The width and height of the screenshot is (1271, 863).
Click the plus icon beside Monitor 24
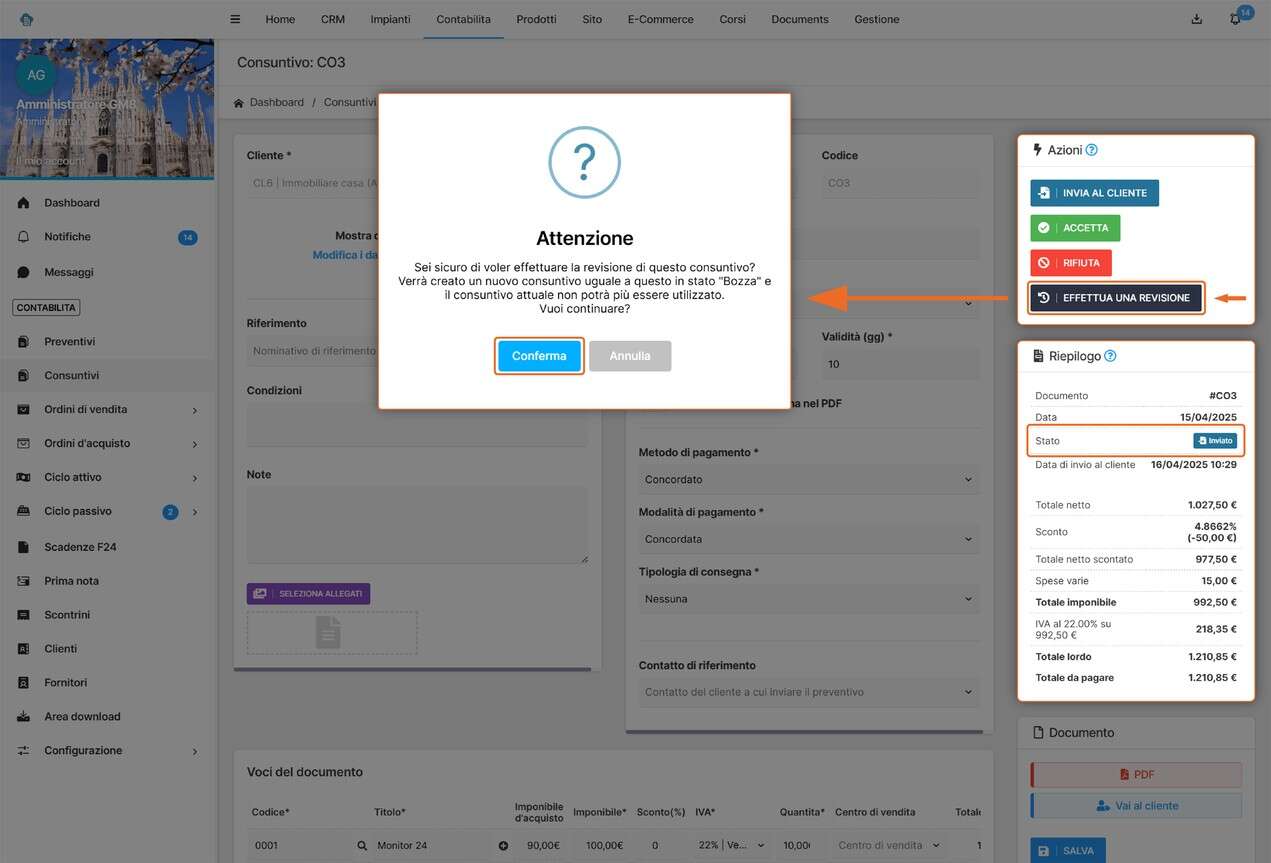(503, 845)
